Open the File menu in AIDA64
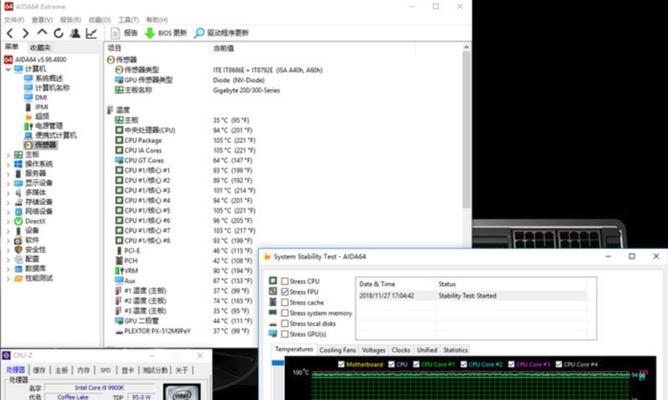 14,20
